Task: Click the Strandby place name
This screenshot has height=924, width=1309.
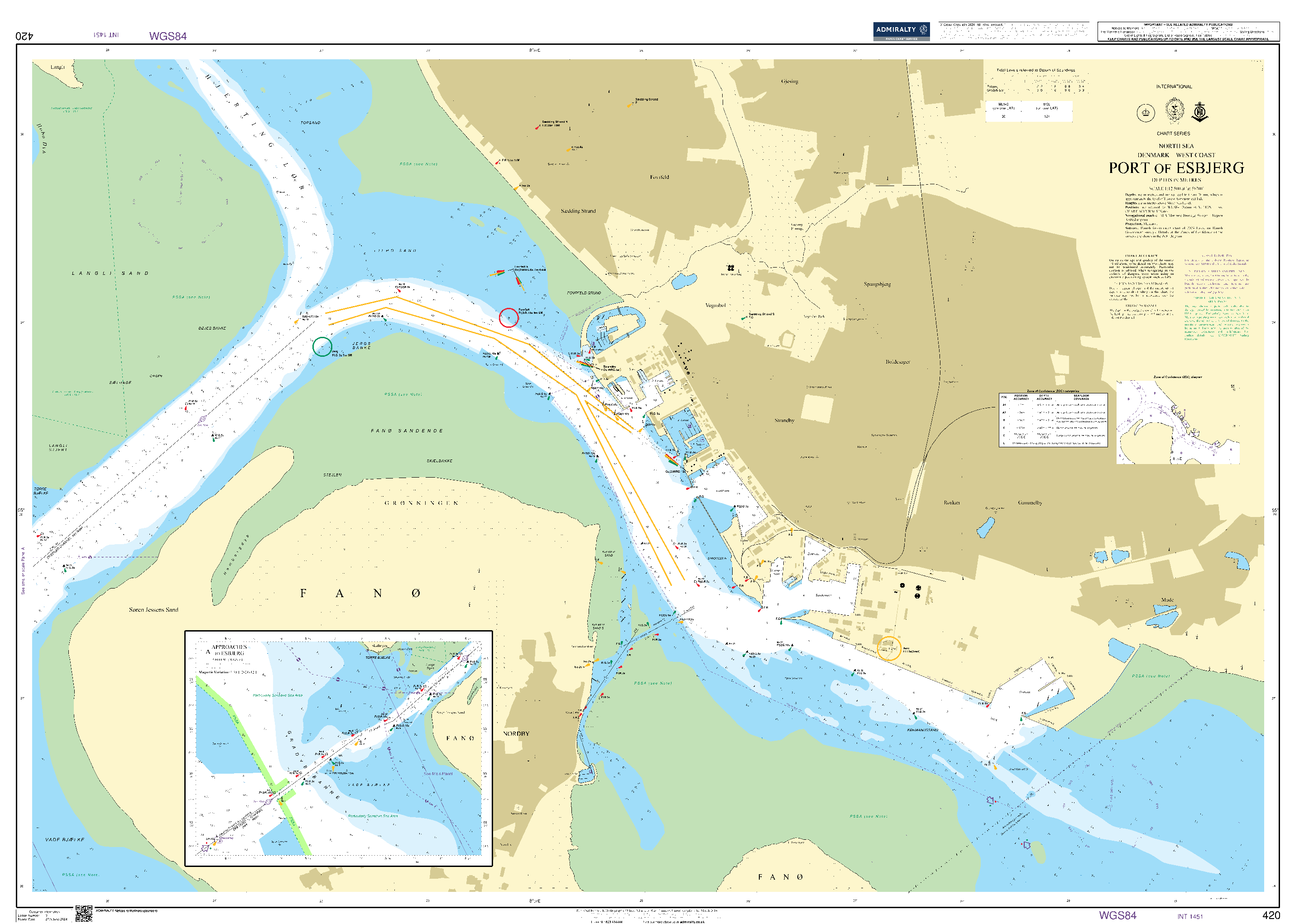Action: (784, 420)
